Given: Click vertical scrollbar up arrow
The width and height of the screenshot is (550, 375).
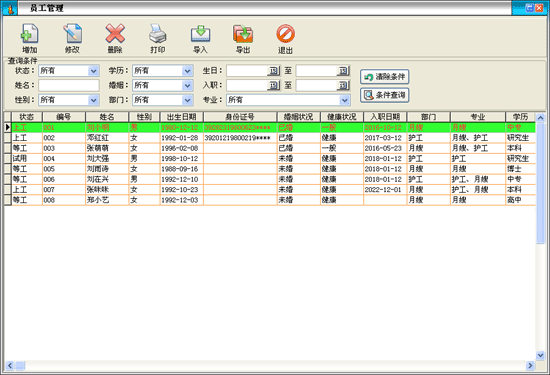Looking at the screenshot, I should coord(541,118).
